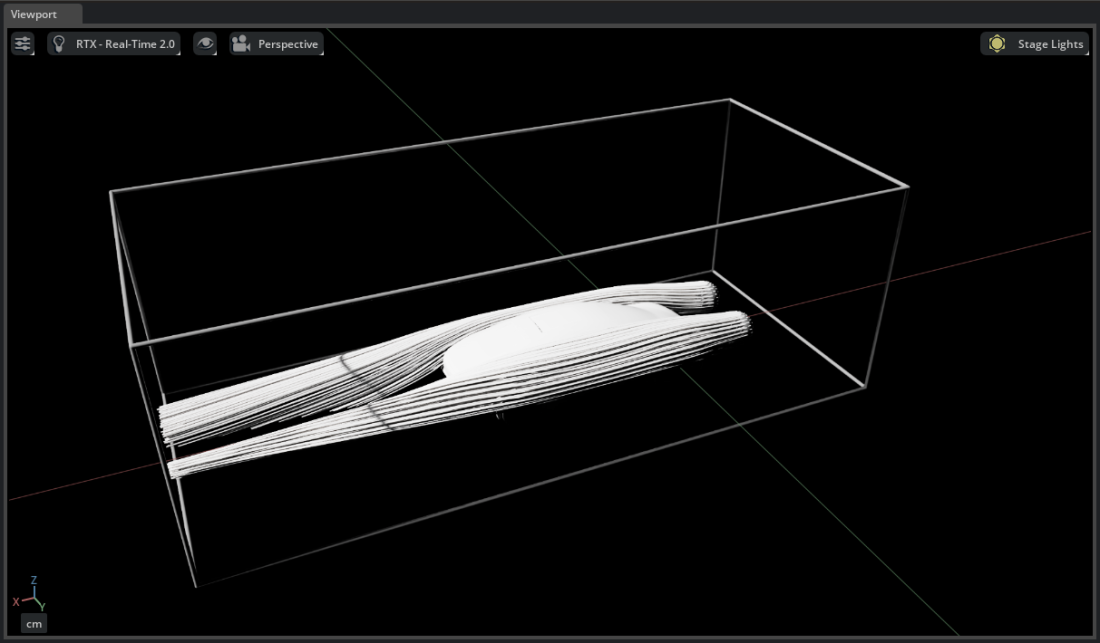Click the red X axis gizmo label
The width and height of the screenshot is (1100, 643).
16,601
